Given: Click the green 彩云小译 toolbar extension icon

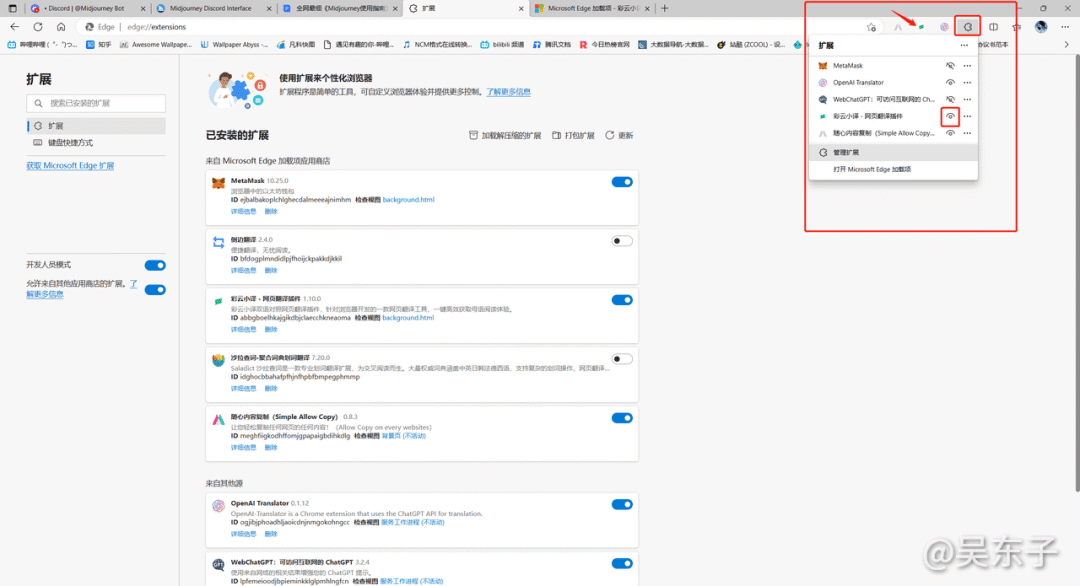Looking at the screenshot, I should (x=921, y=27).
